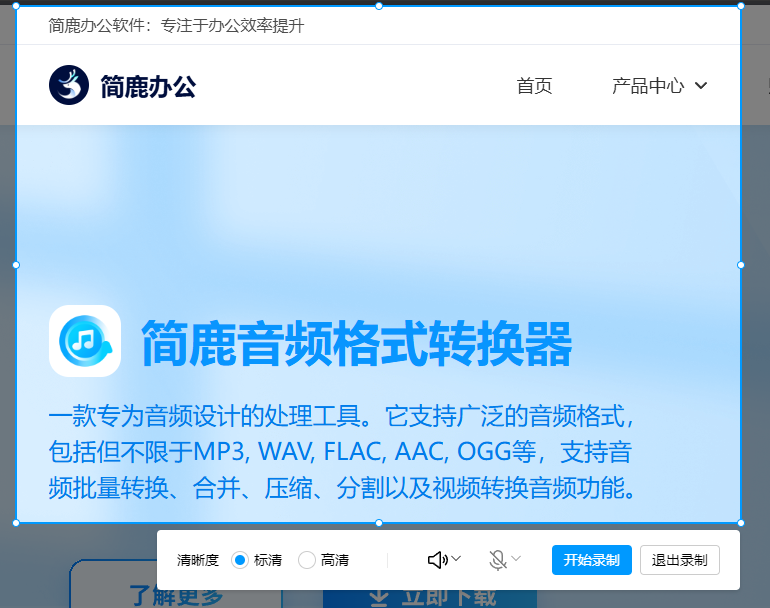Click the 简鹿音频格式转换器 music app icon
Screen dimensions: 770x608
click(85, 341)
